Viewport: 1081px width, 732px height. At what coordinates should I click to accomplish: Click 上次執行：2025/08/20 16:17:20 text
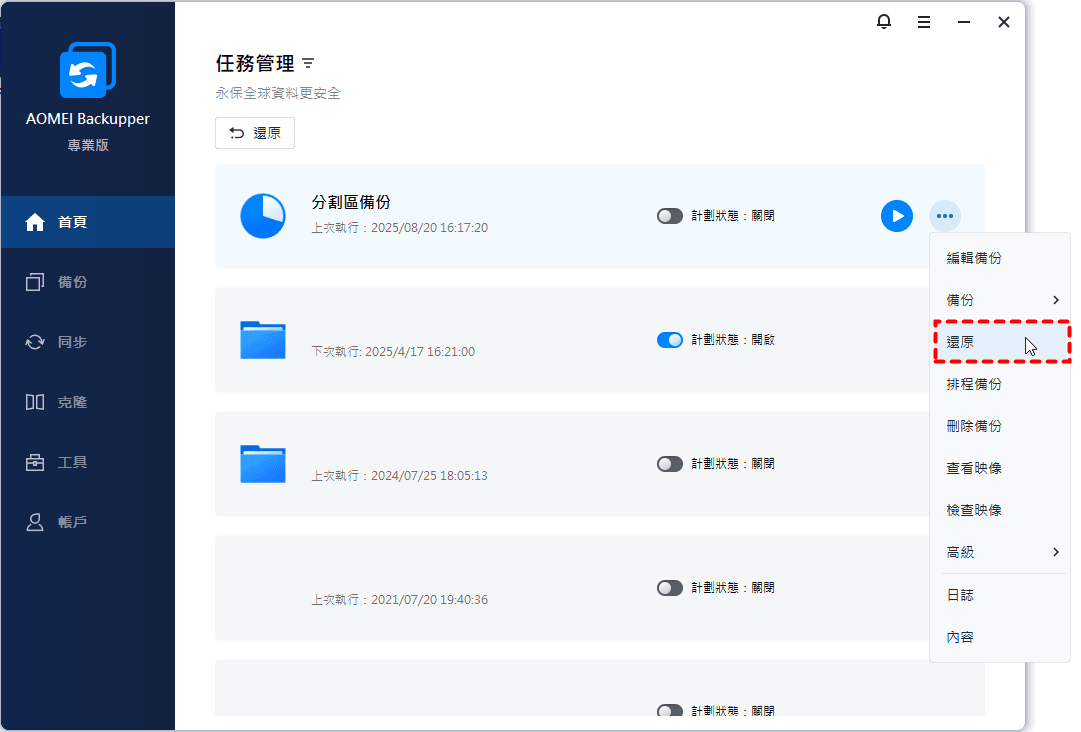click(400, 227)
